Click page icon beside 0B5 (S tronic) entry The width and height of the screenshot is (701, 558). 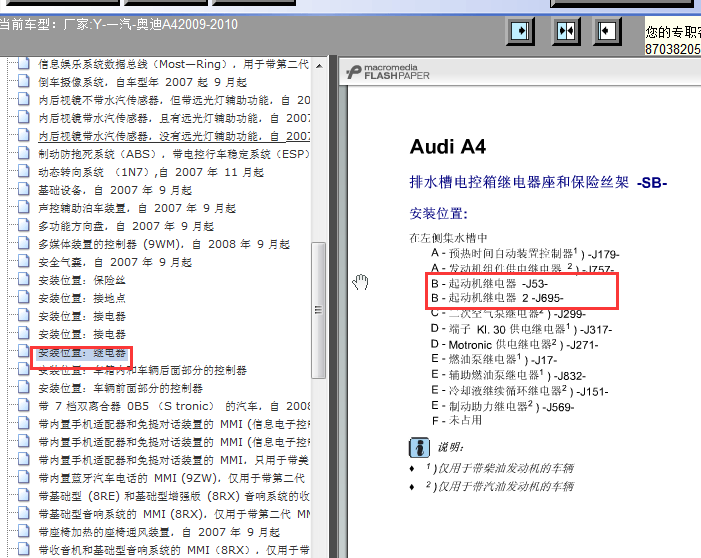[24, 404]
